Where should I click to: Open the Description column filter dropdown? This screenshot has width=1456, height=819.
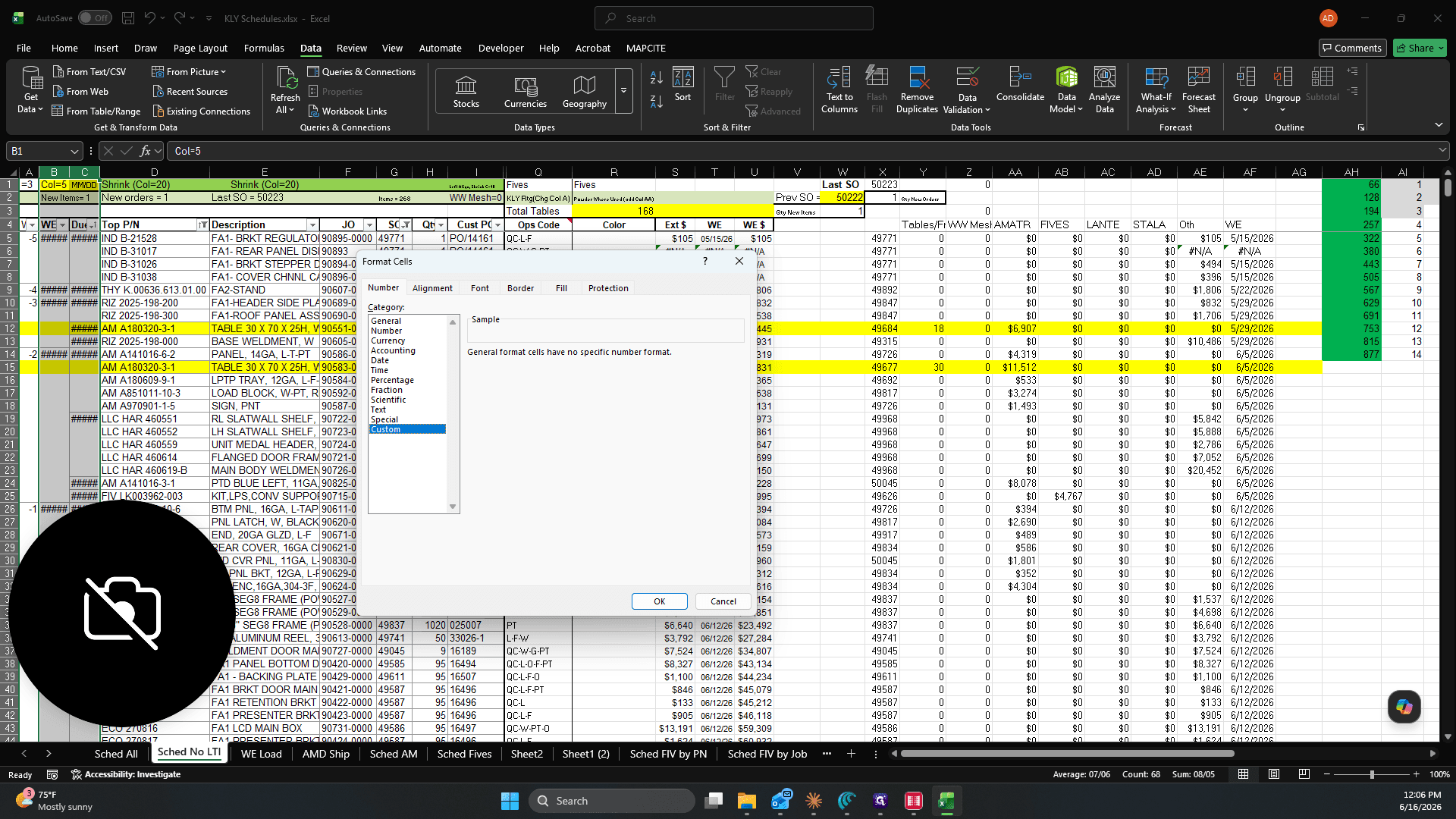(312, 225)
